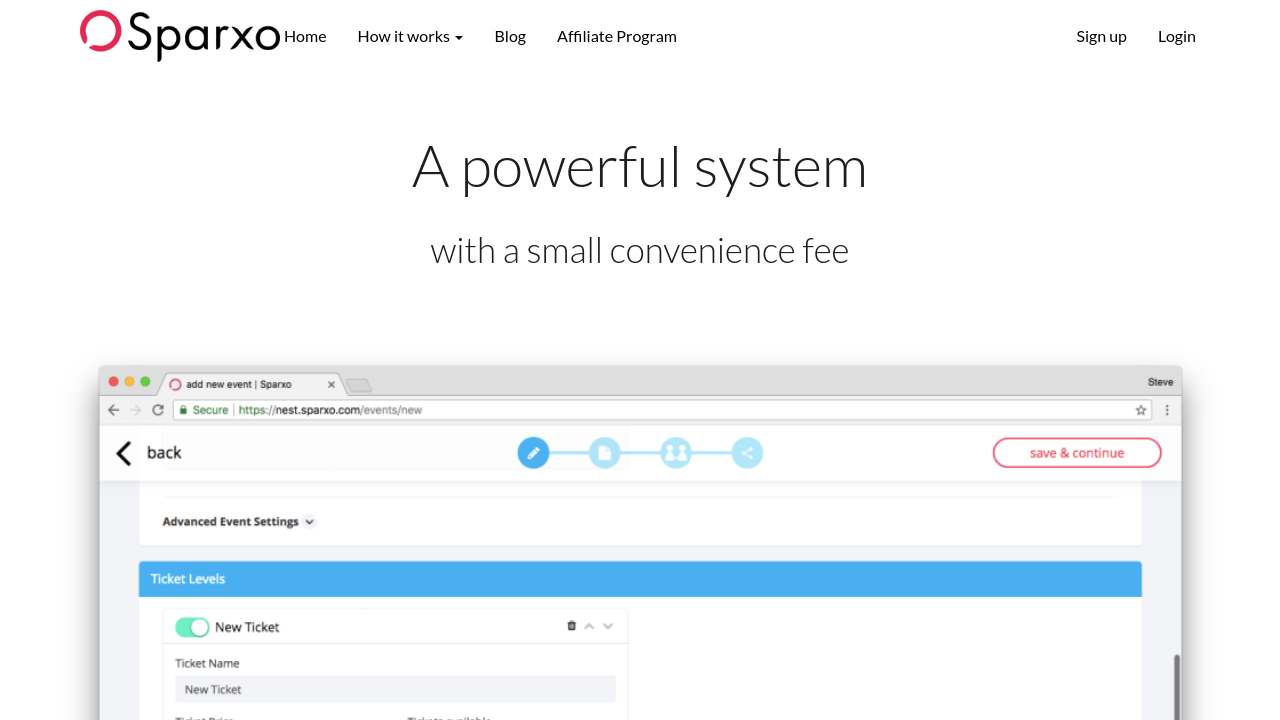The image size is (1280, 720).
Task: Click the Sign up link
Action: (x=1101, y=36)
